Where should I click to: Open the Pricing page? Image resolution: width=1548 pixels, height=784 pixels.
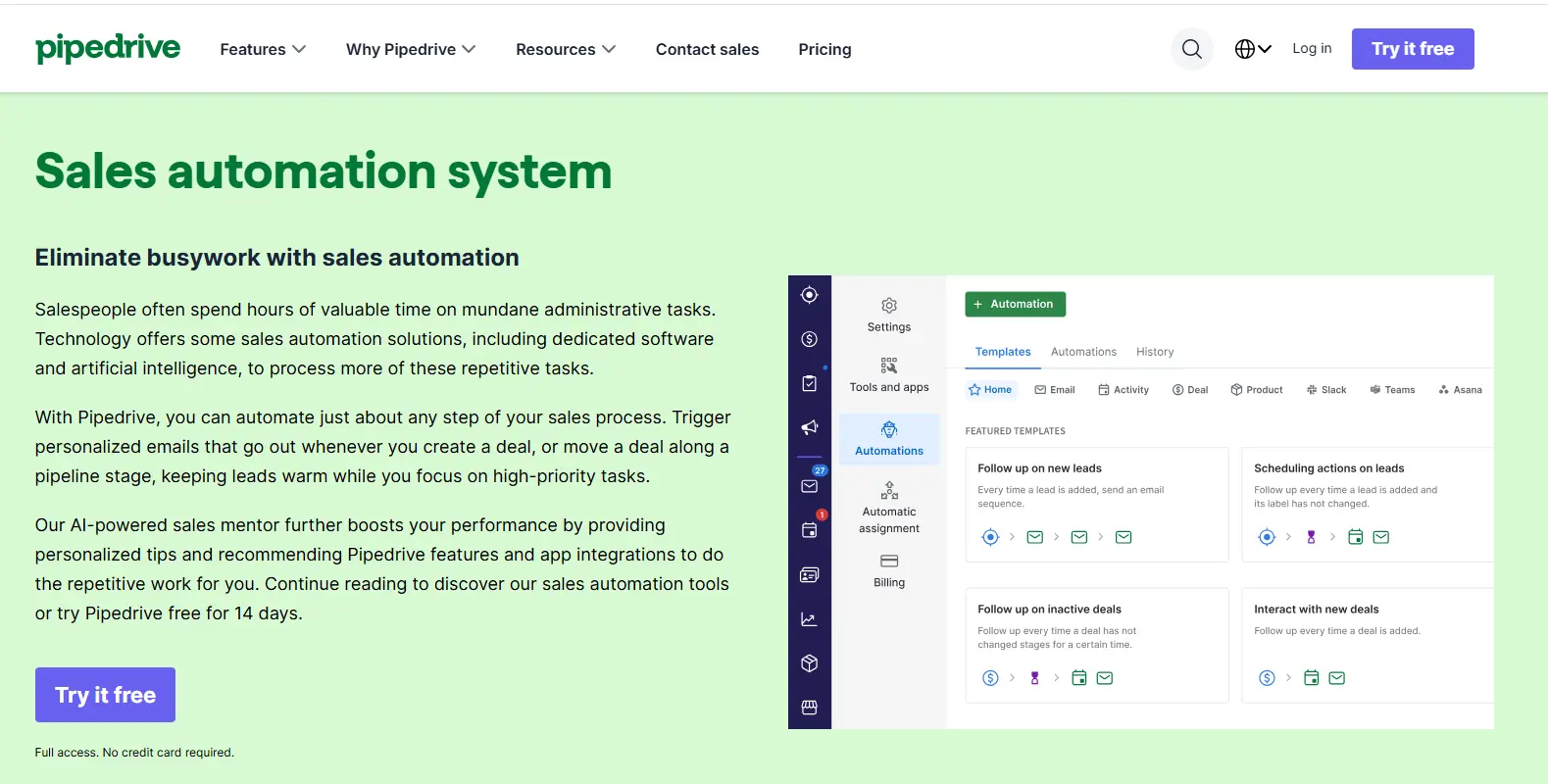[x=824, y=49]
